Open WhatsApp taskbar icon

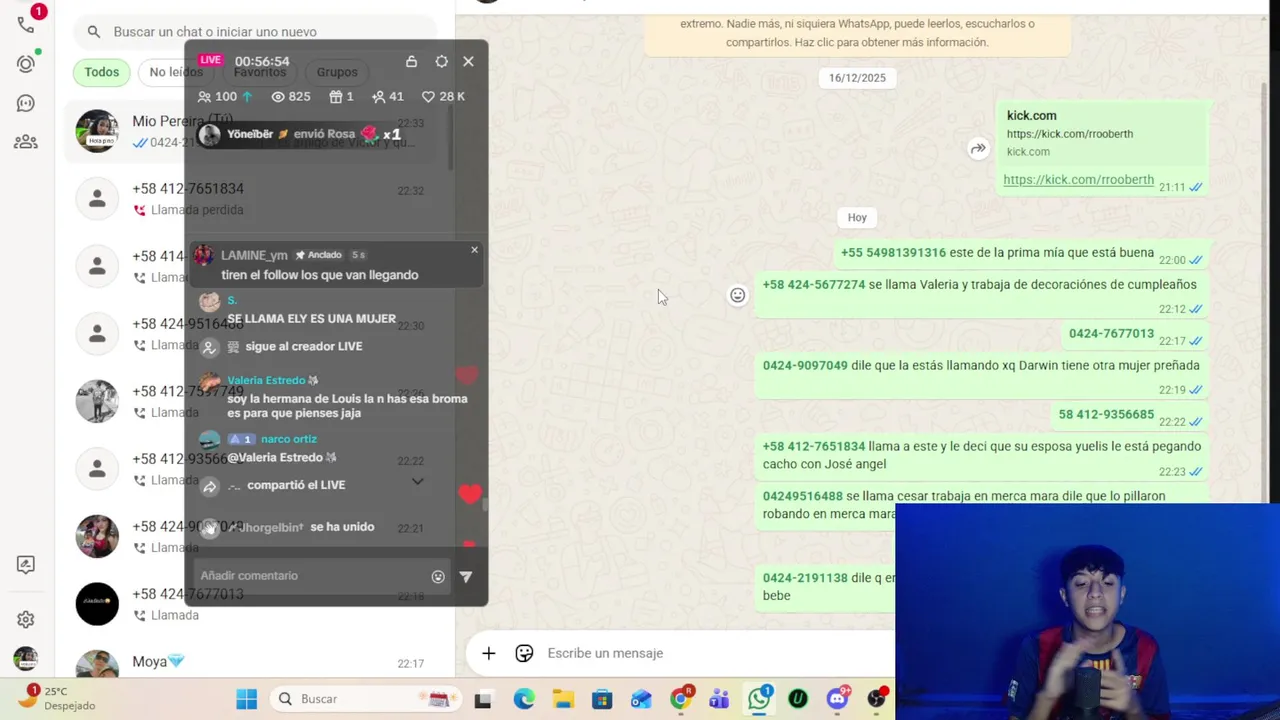(759, 699)
